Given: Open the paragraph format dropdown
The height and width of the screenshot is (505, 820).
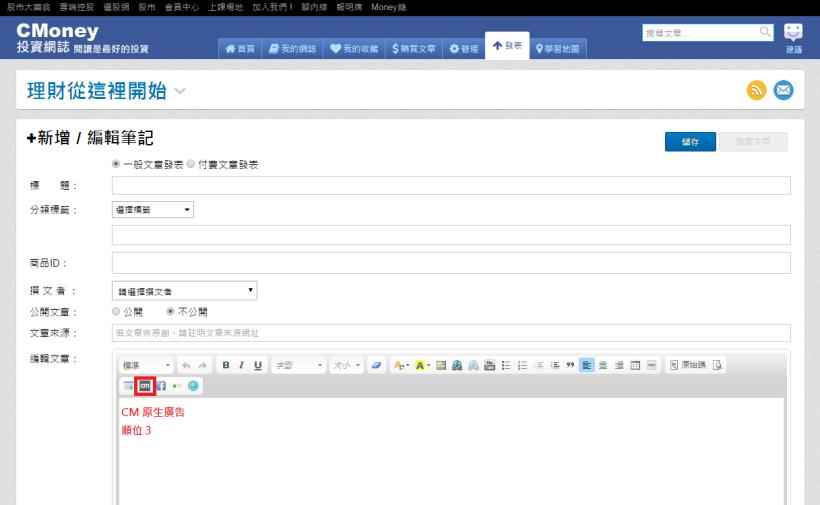Looking at the screenshot, I should click(146, 365).
